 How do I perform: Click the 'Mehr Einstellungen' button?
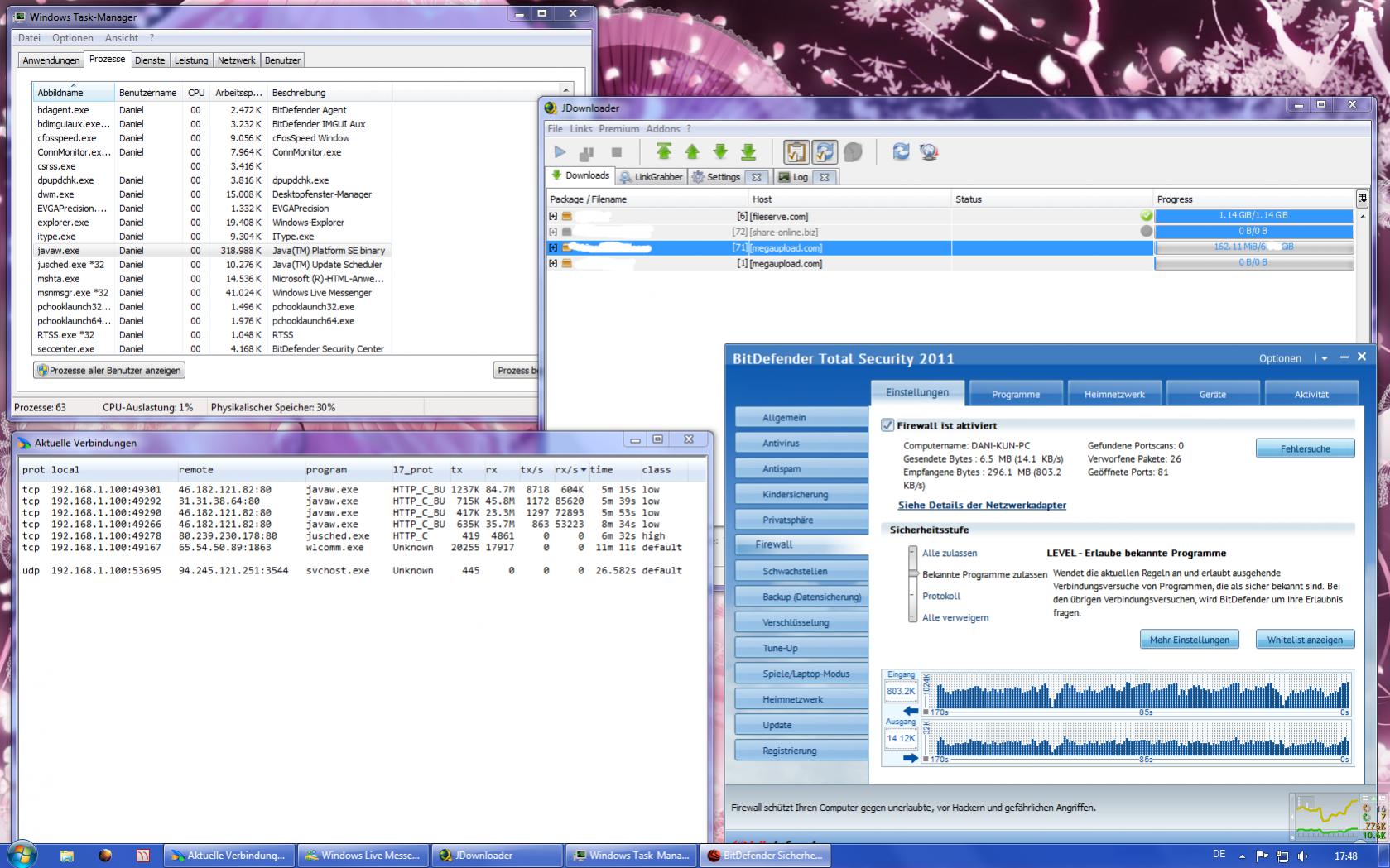pos(1190,640)
